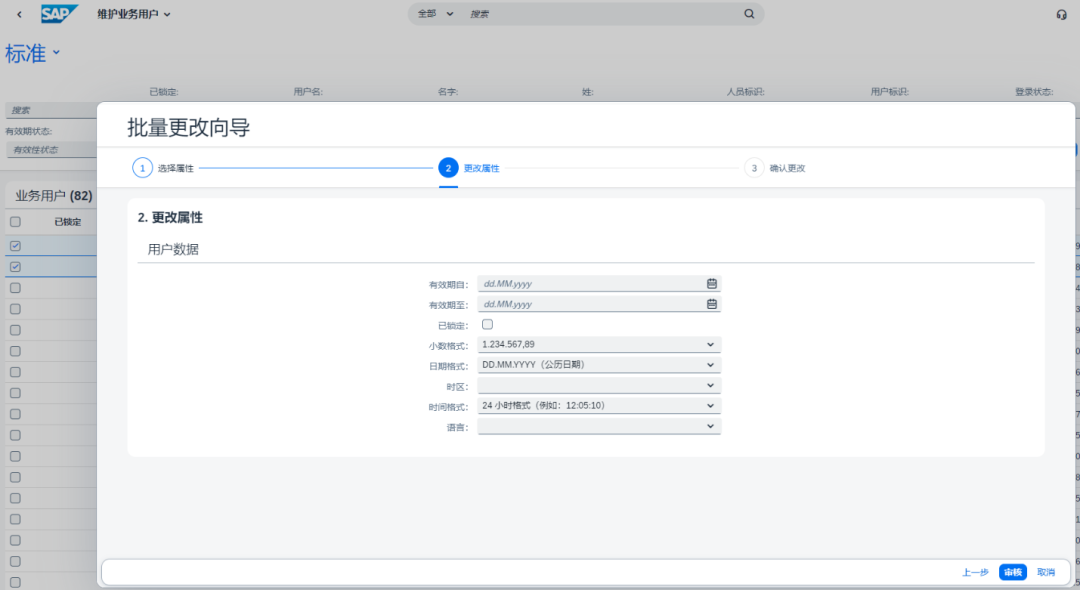Viewport: 1080px width, 590px height.
Task: Open the calendar picker for 有效期至
Action: (711, 303)
